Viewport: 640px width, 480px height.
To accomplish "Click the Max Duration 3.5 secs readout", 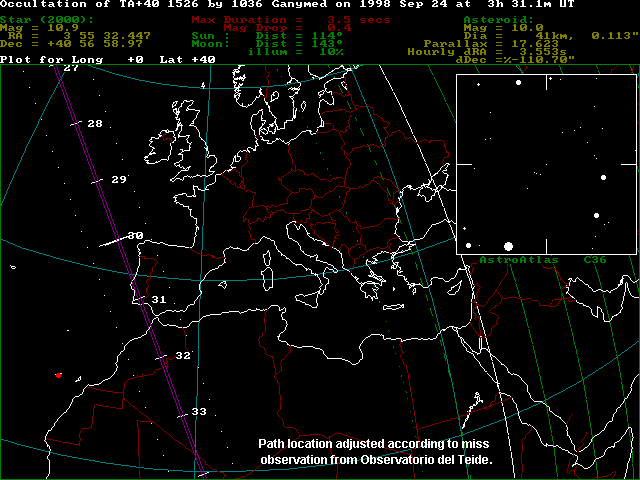I will click(x=277, y=19).
